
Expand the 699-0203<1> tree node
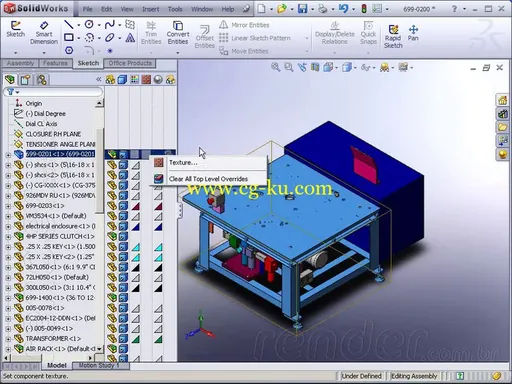pyautogui.click(x=8, y=206)
